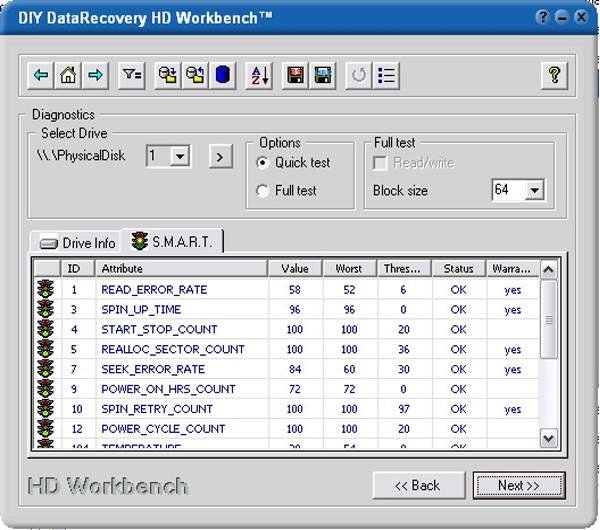600x530 pixels.
Task: Select the REALLOC_SECTOR_COUNT attribute text
Action: click(x=173, y=349)
